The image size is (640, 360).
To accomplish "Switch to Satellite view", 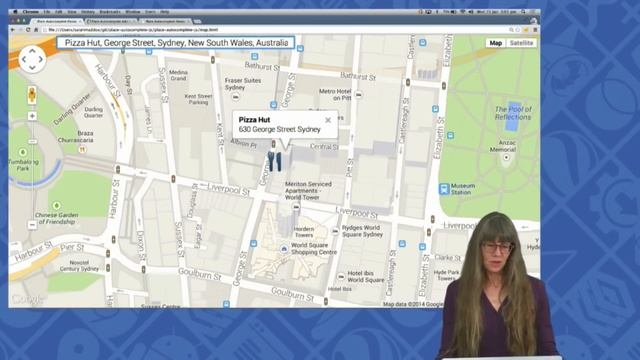I will click(521, 43).
